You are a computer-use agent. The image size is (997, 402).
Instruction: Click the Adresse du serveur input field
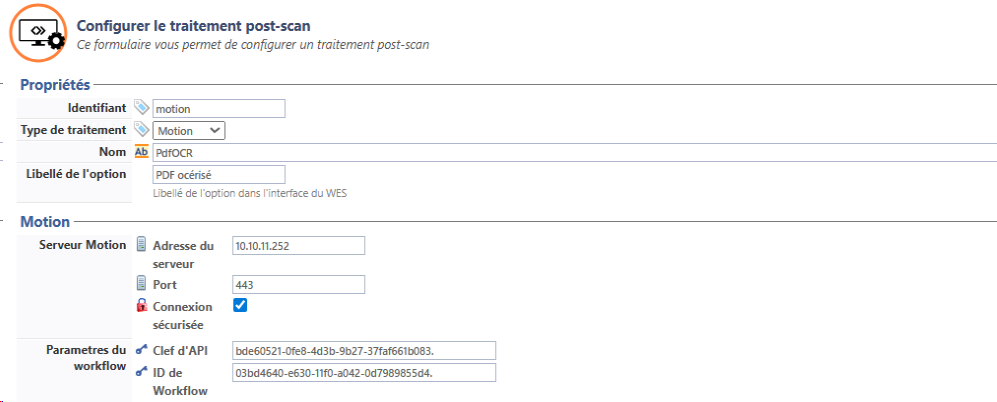pos(298,245)
